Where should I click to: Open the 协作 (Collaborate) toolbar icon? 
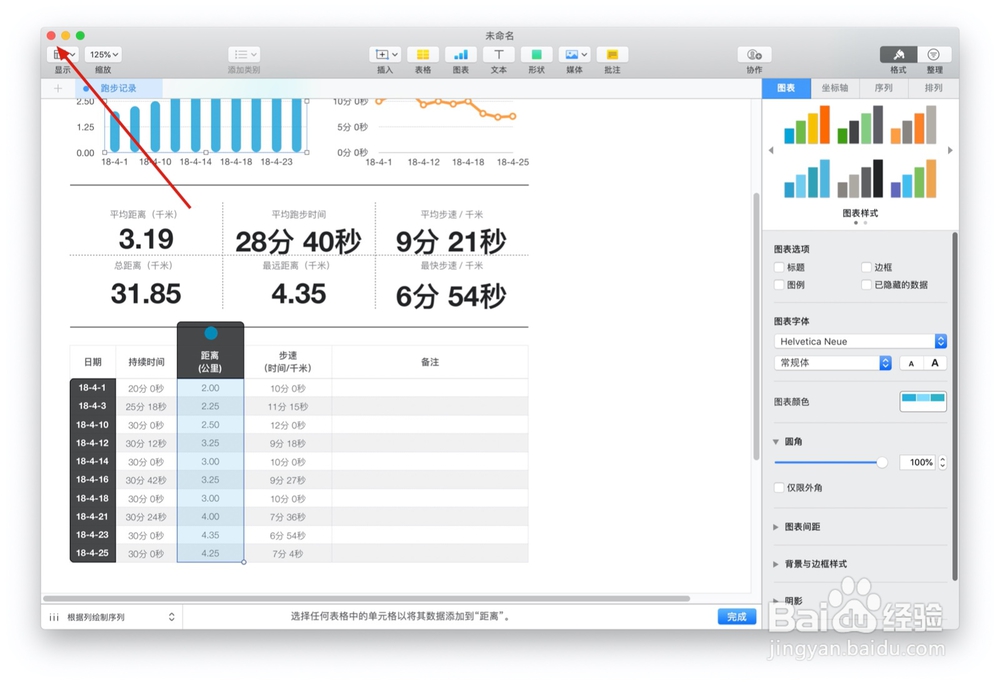(x=755, y=56)
